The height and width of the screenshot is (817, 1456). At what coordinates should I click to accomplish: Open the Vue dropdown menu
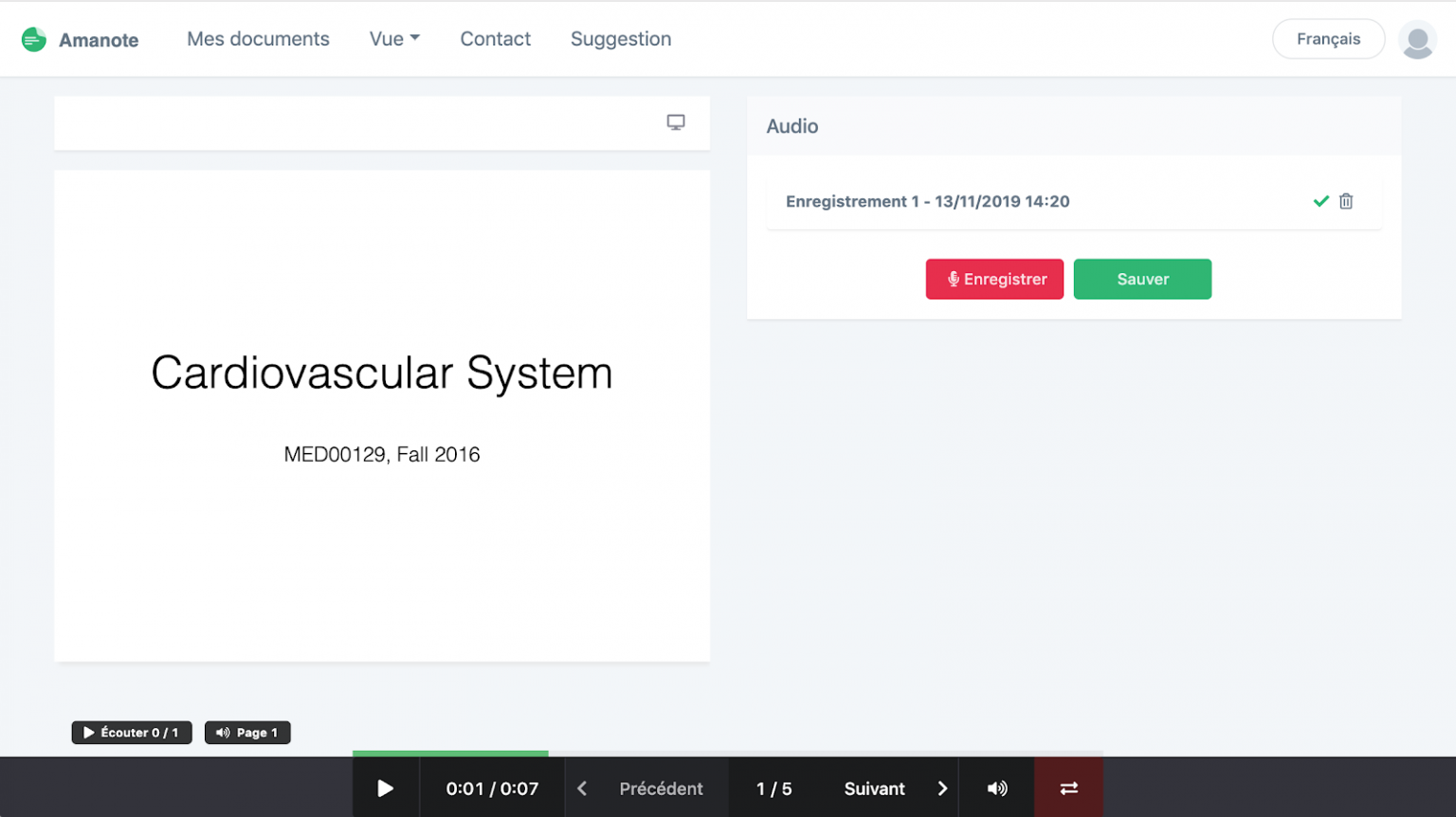click(x=394, y=39)
